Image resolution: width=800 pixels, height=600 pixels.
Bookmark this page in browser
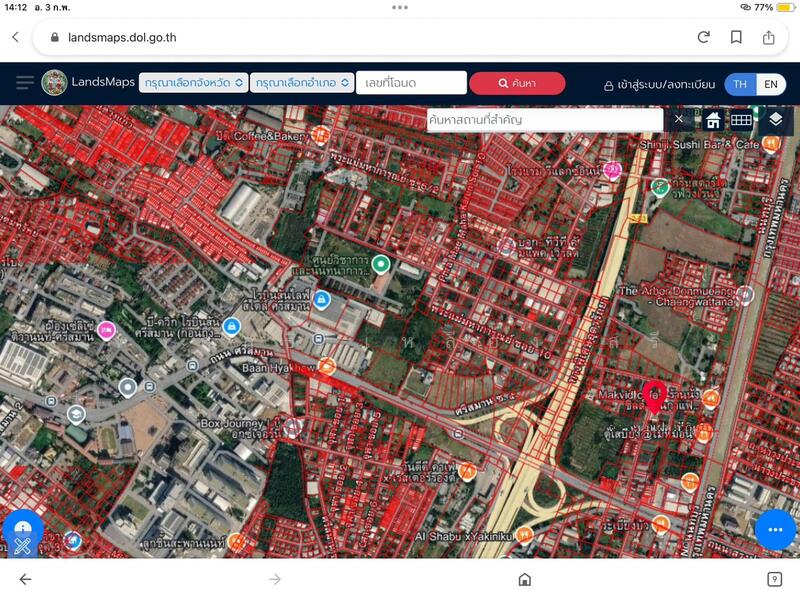736,37
